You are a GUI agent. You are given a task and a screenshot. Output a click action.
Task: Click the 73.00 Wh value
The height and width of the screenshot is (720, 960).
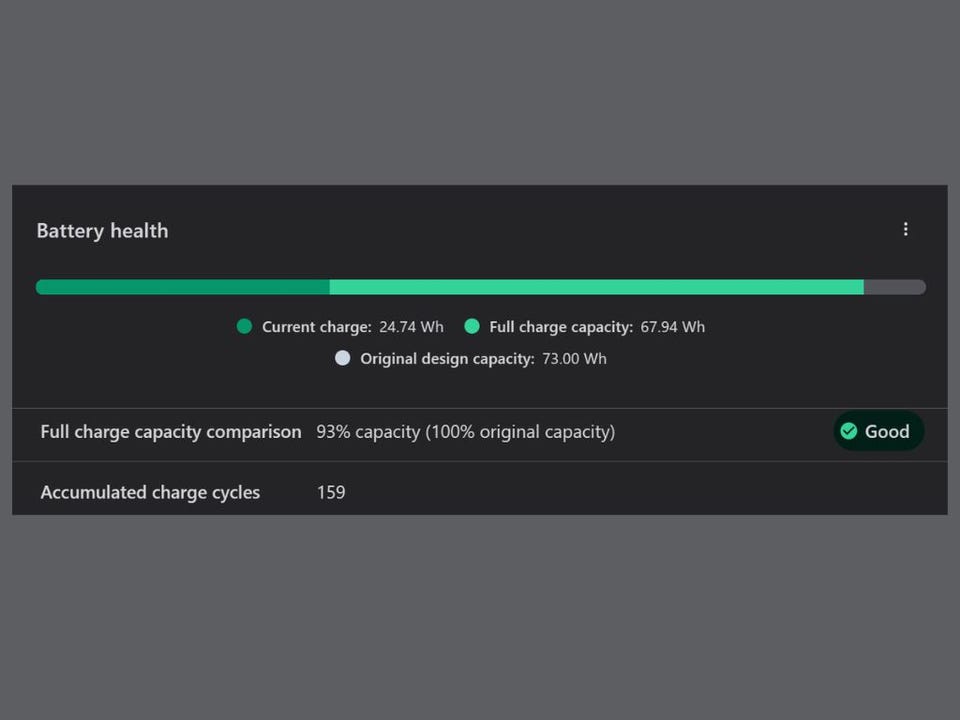573,359
